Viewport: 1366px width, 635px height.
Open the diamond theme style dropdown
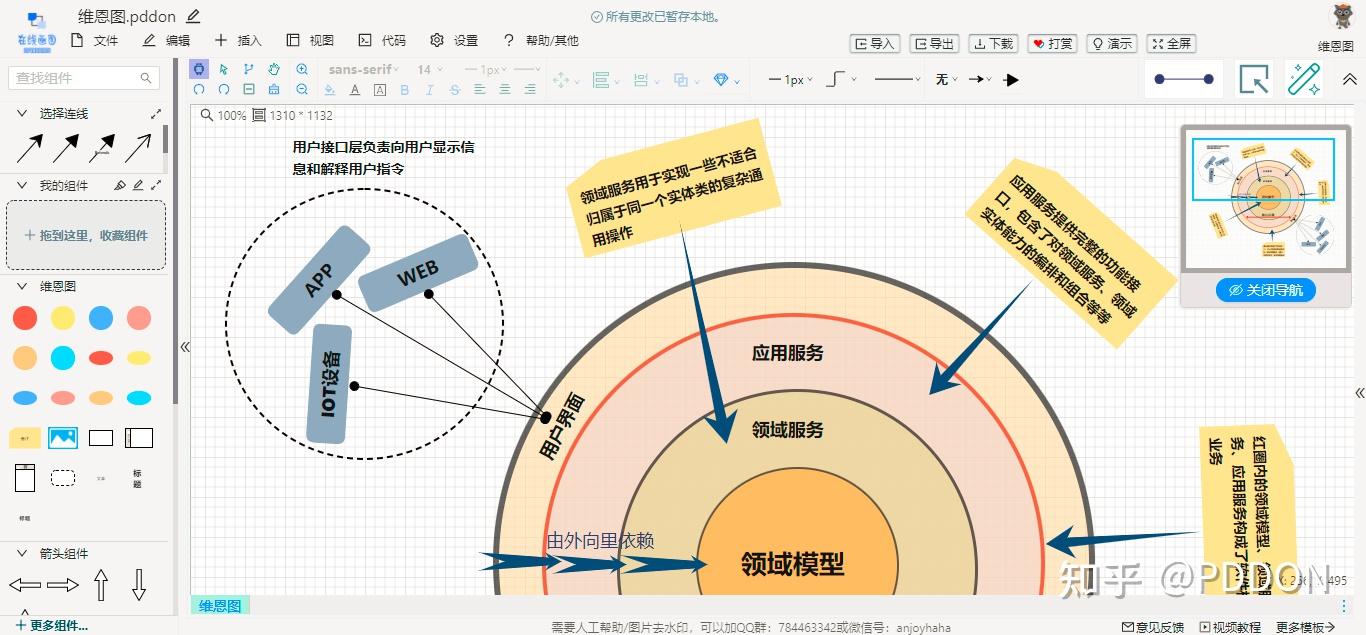(727, 80)
